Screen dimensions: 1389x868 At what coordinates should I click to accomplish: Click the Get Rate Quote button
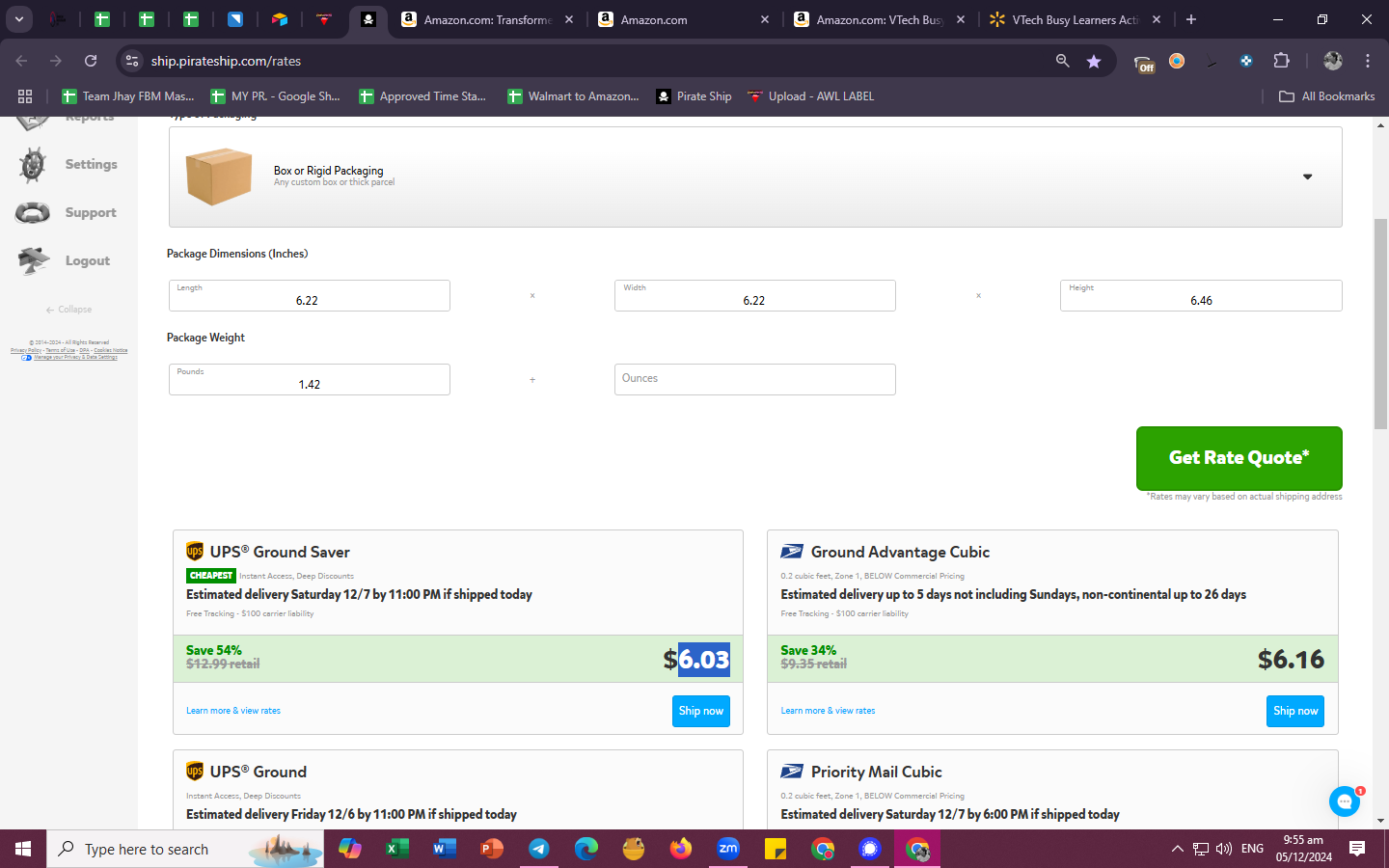[x=1239, y=458]
